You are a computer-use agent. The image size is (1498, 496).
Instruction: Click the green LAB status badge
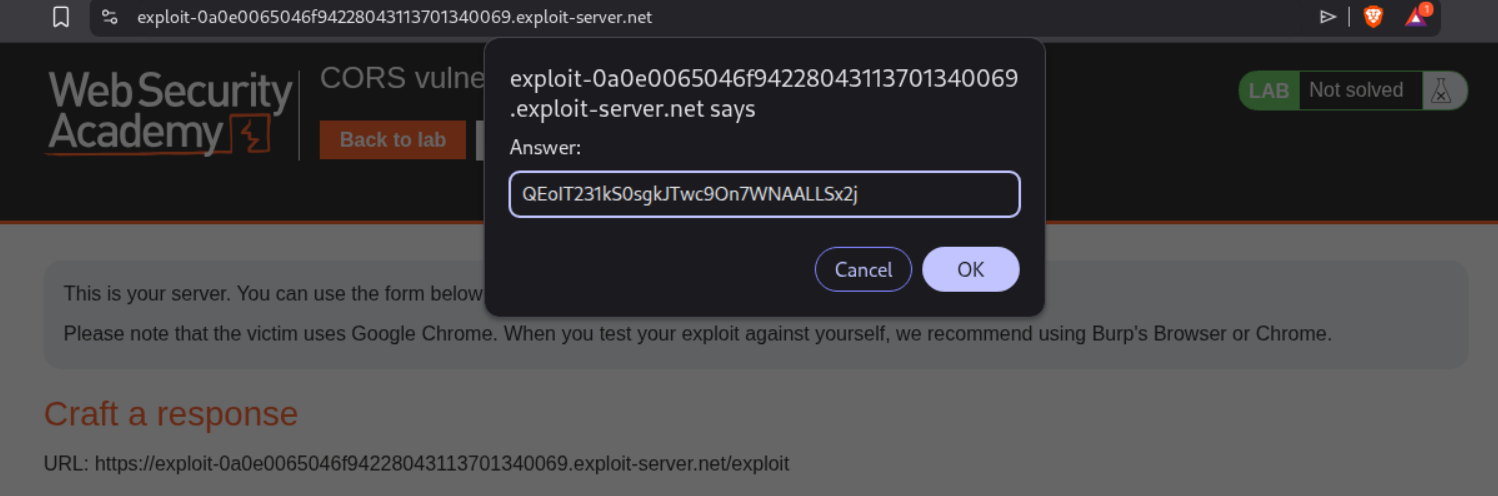[1268, 90]
